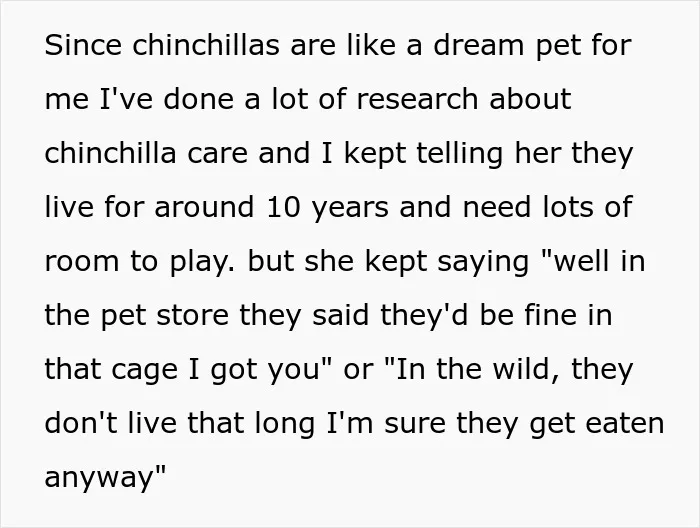The height and width of the screenshot is (528, 700).
Task: Click the word "play." in fifth line
Action: [201, 263]
